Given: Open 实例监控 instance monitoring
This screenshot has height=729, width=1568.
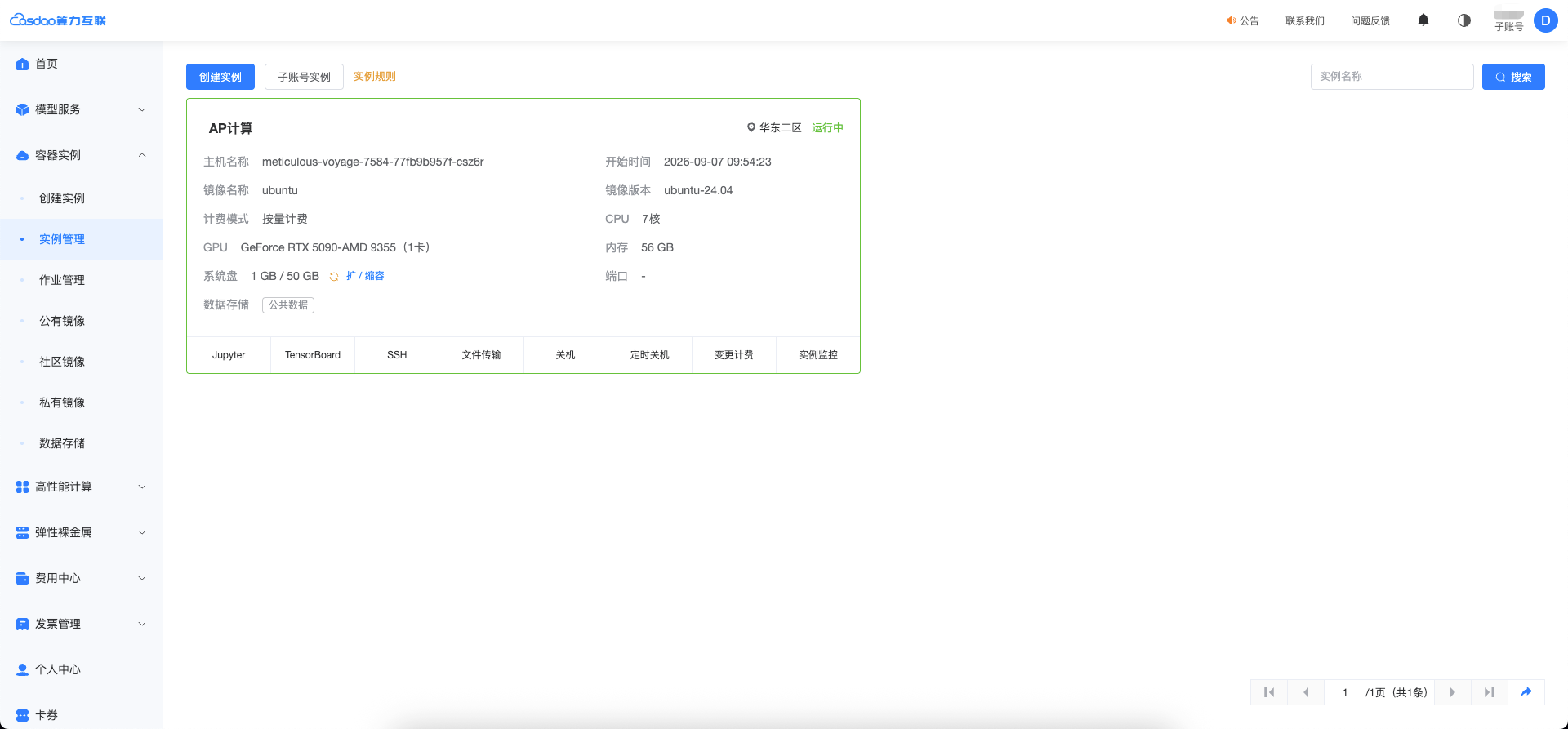Looking at the screenshot, I should 818,355.
